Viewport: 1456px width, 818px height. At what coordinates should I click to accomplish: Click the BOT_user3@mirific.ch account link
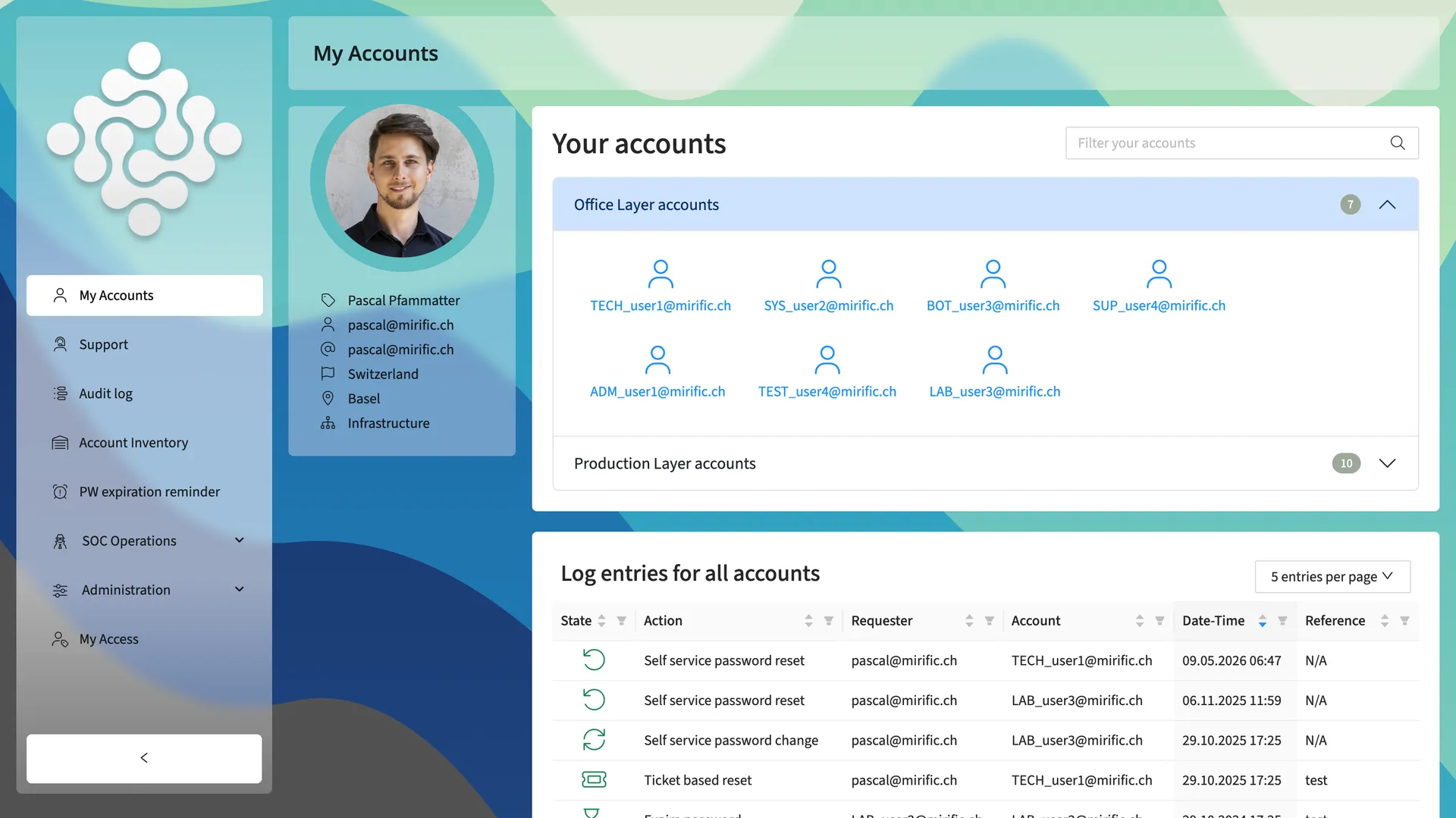993,306
